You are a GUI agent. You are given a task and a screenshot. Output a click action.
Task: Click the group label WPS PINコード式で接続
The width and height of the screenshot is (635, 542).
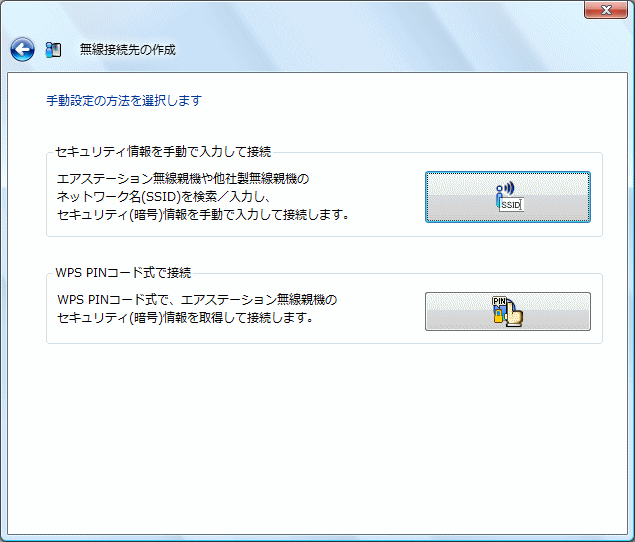pyautogui.click(x=123, y=272)
